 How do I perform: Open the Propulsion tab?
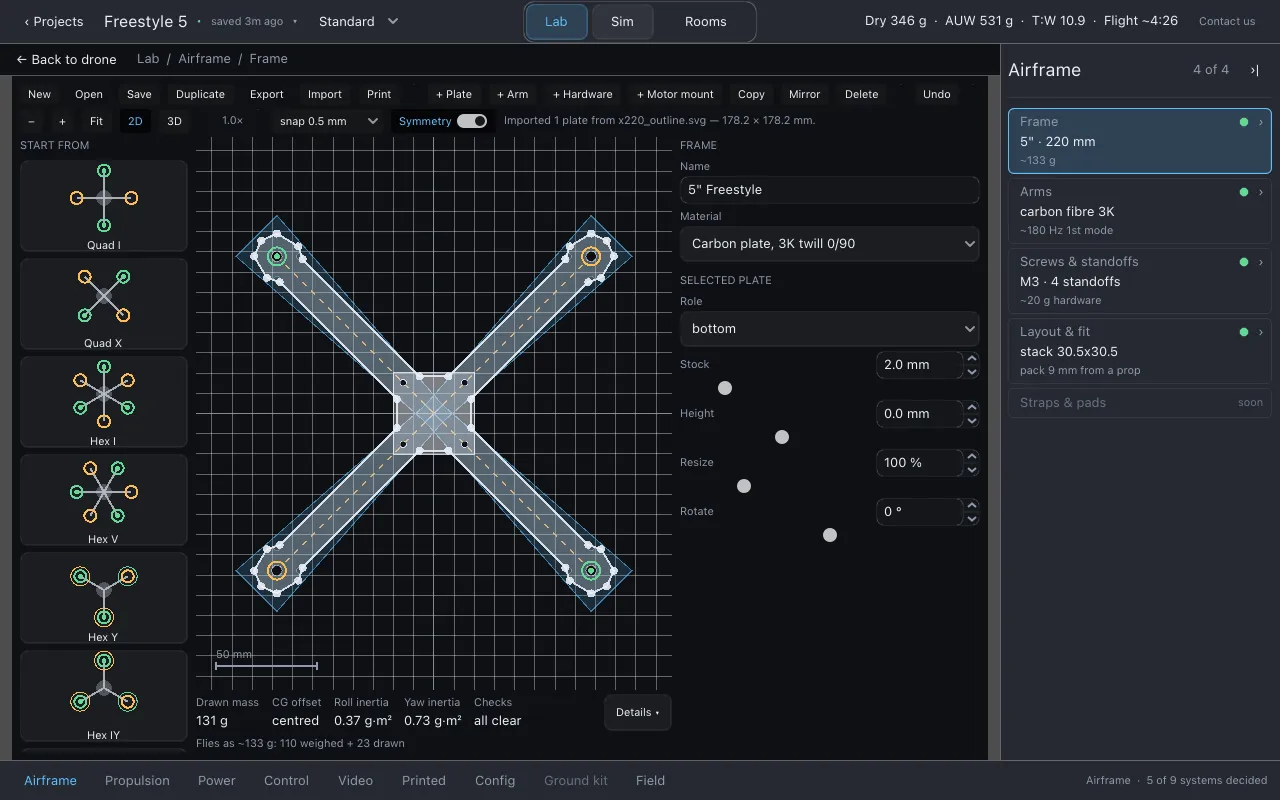click(137, 781)
